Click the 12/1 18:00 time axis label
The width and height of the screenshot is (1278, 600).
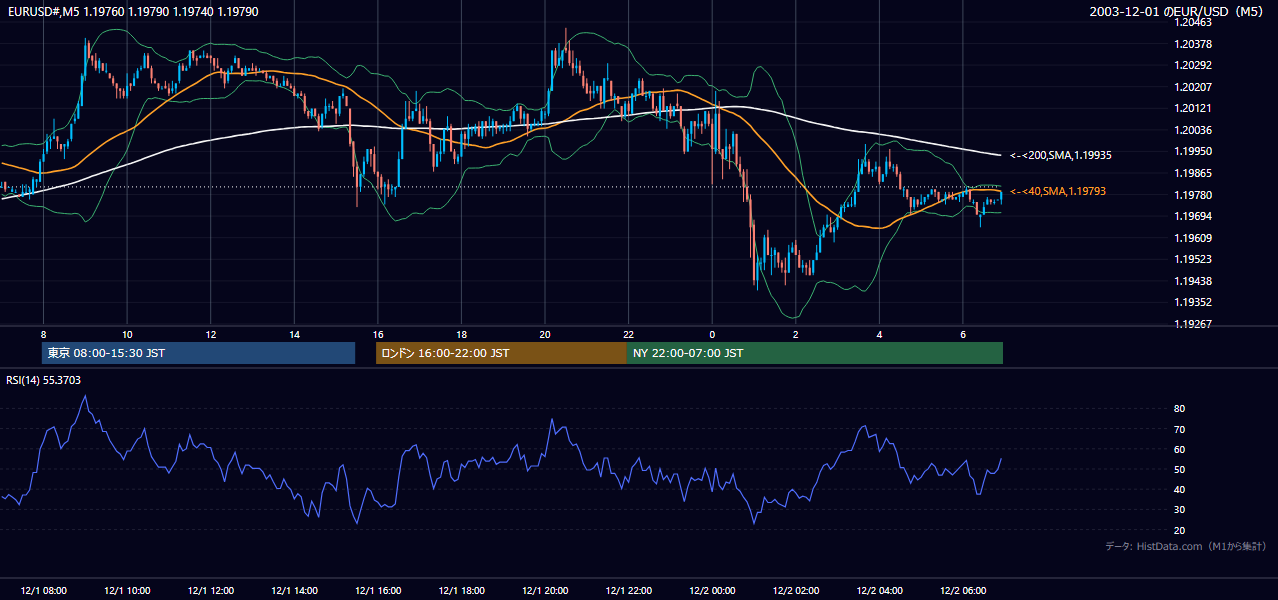pyautogui.click(x=461, y=591)
